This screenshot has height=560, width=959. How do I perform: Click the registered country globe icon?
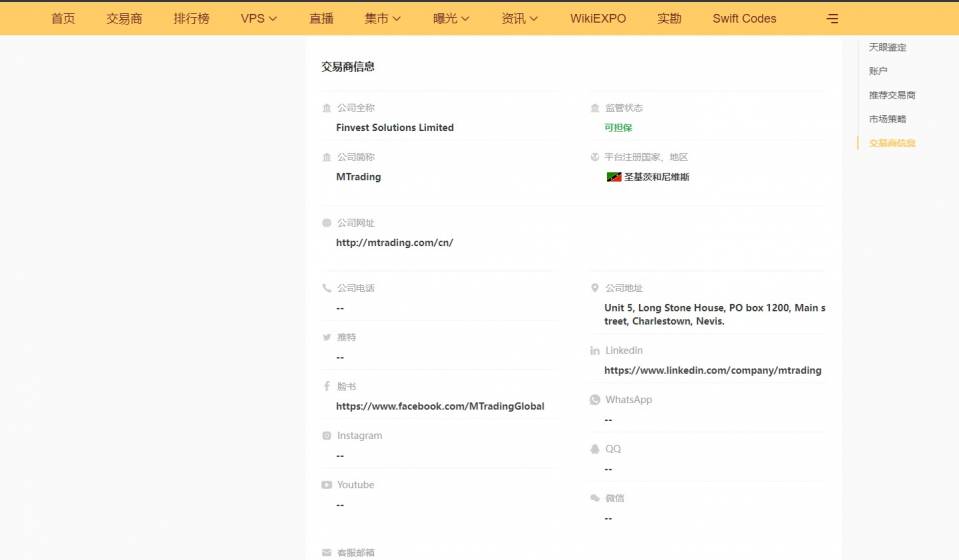[594, 157]
